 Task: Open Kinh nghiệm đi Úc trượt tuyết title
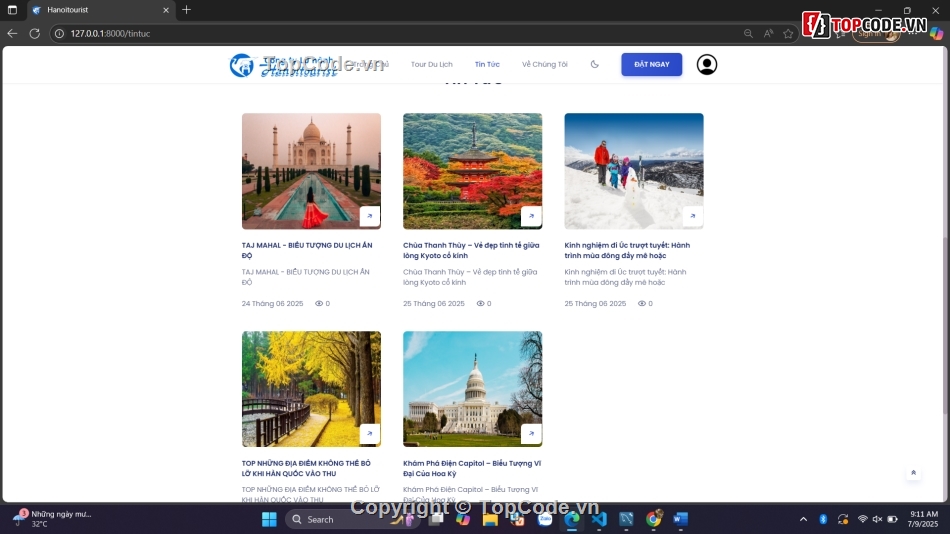point(627,250)
